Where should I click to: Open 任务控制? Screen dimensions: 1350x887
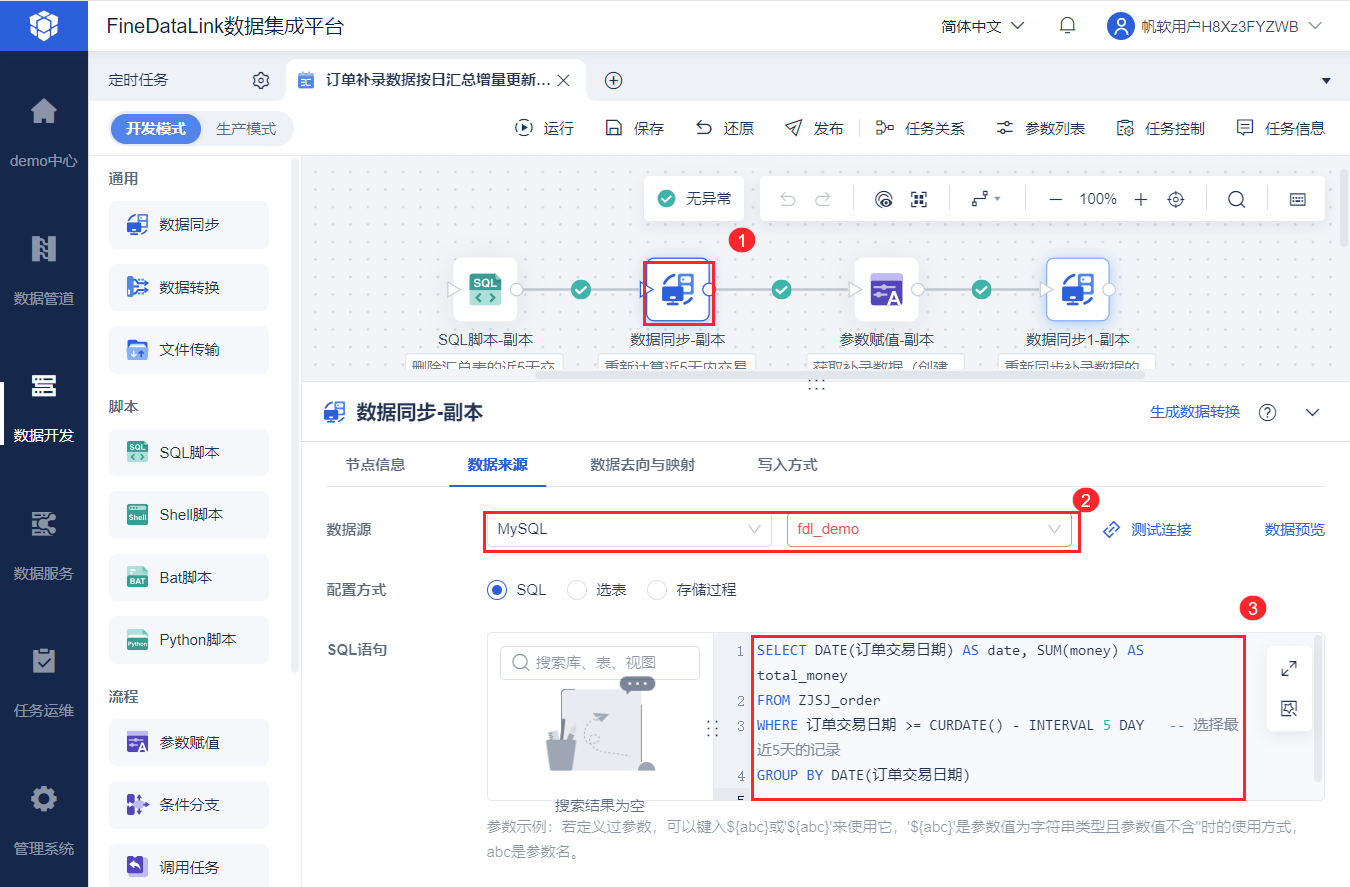pos(1160,128)
